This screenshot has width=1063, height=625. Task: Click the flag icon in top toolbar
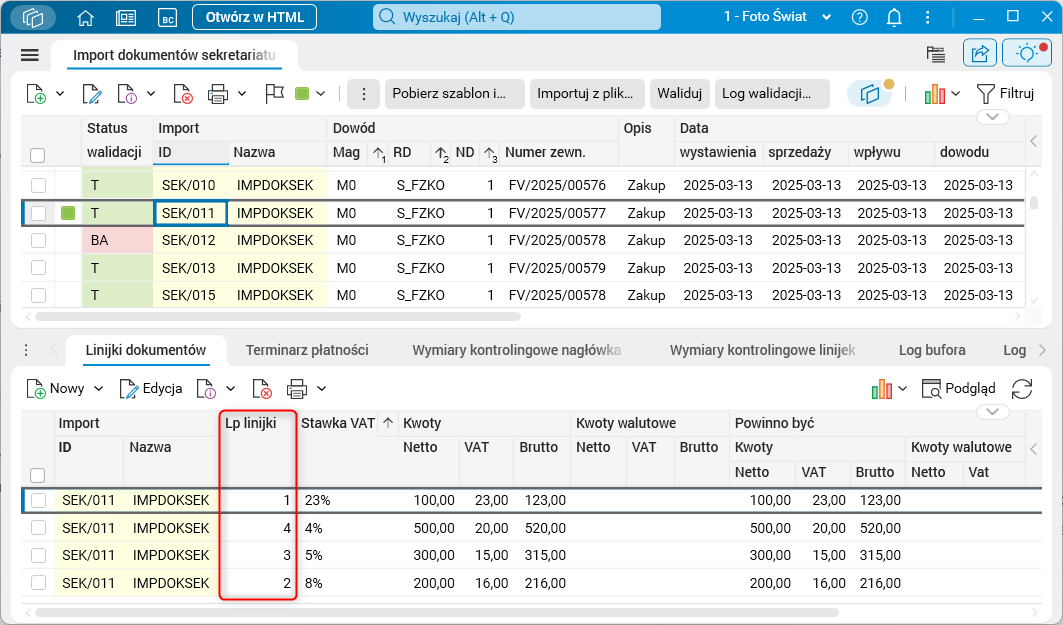[x=274, y=94]
